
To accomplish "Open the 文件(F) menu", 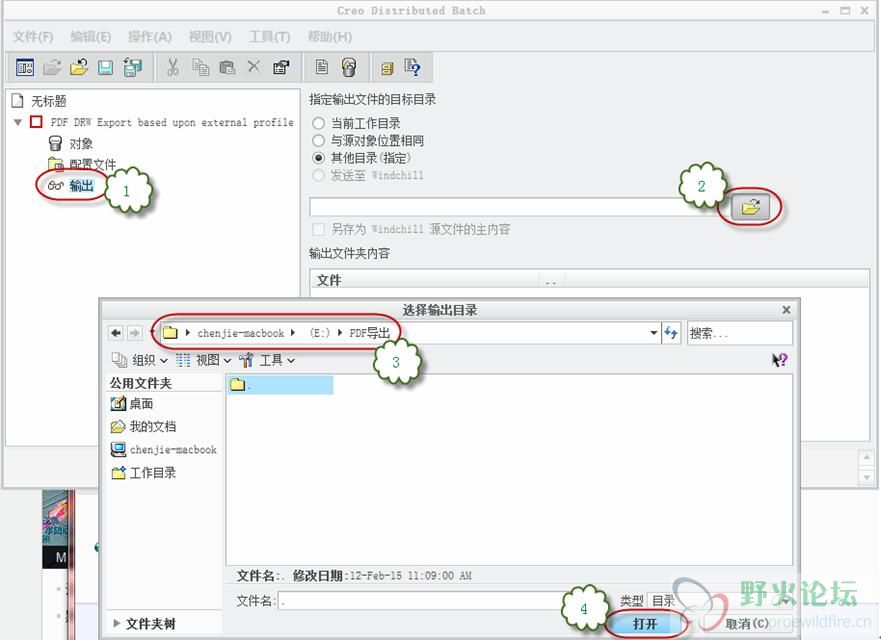I will (x=33, y=37).
